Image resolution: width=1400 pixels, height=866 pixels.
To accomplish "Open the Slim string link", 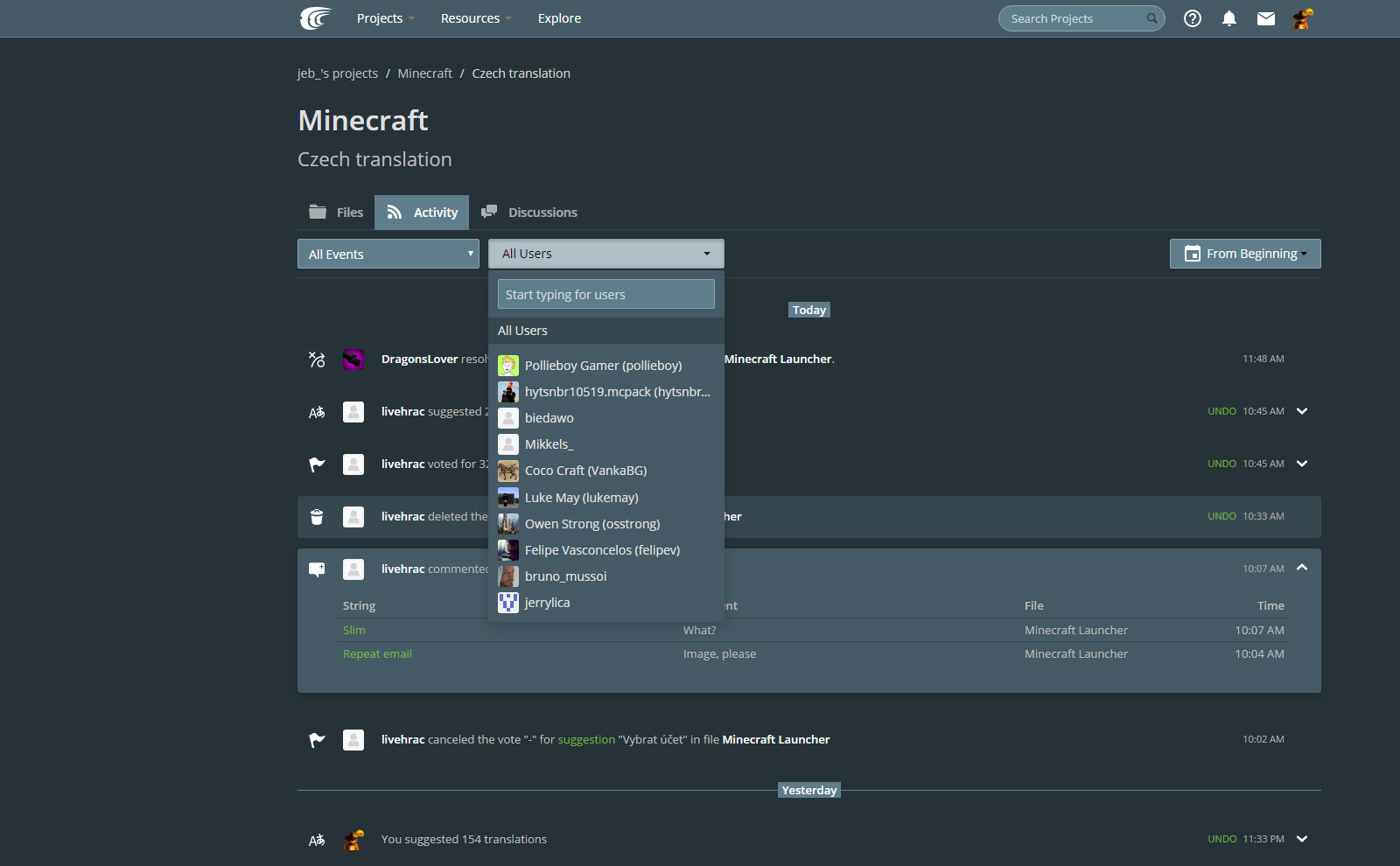I will pyautogui.click(x=354, y=630).
